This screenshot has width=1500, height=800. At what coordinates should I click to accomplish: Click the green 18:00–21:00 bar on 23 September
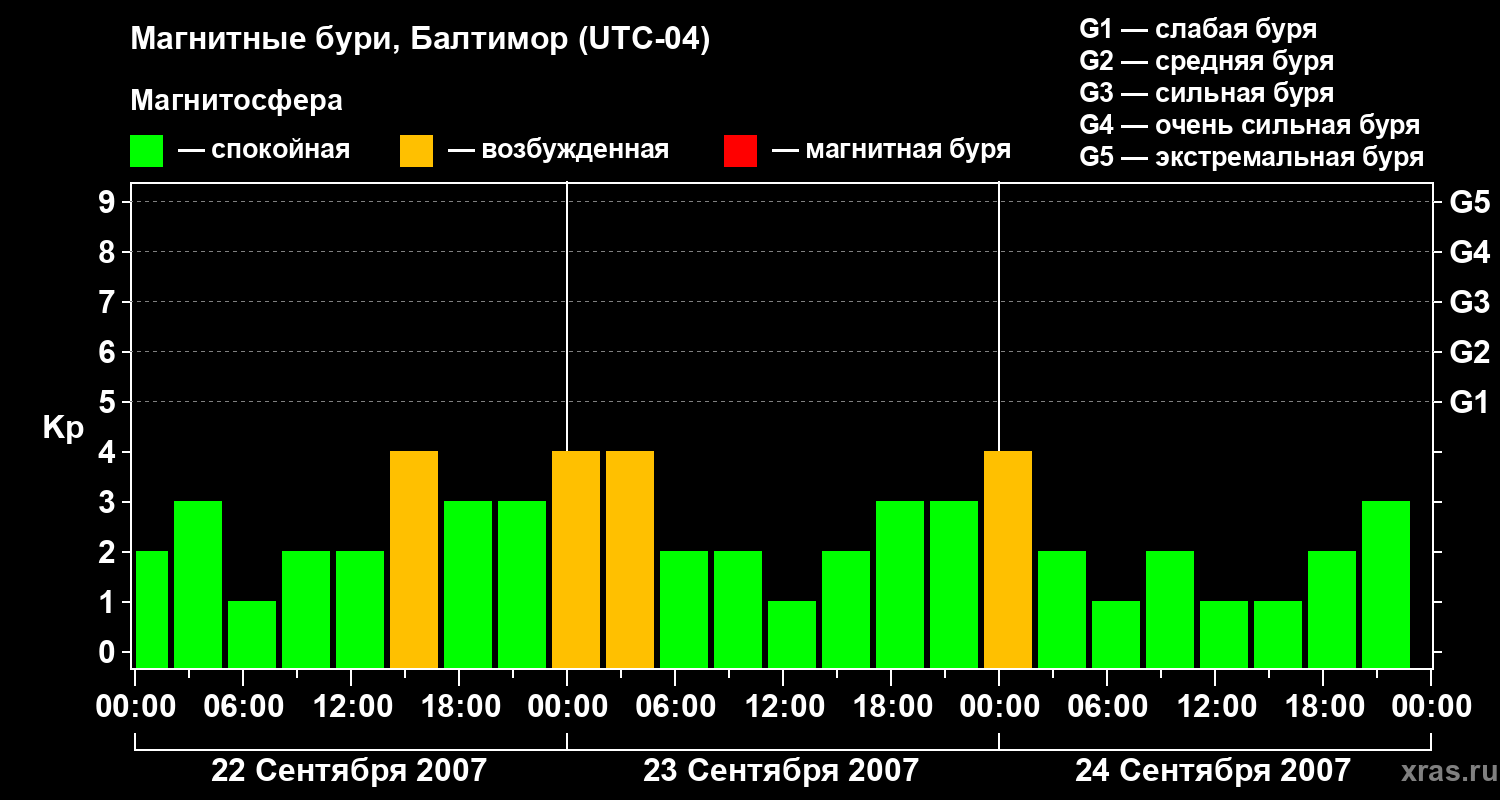tap(900, 584)
